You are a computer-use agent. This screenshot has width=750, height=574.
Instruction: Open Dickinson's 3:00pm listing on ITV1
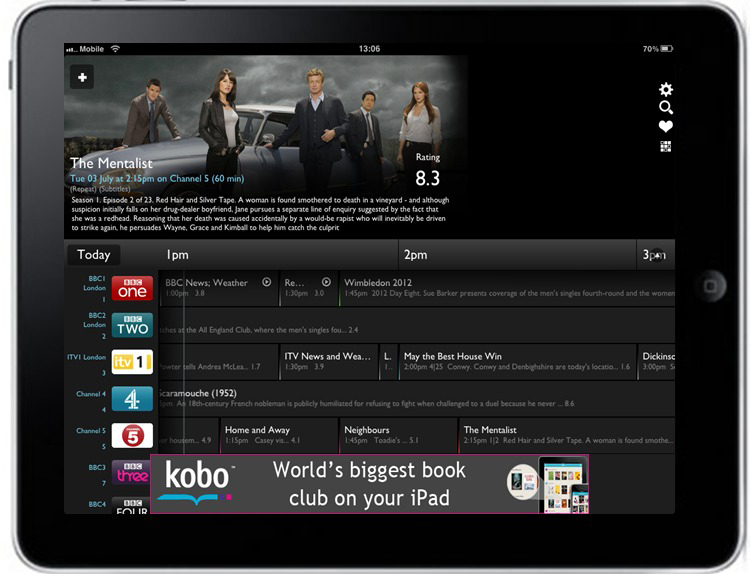tap(657, 362)
